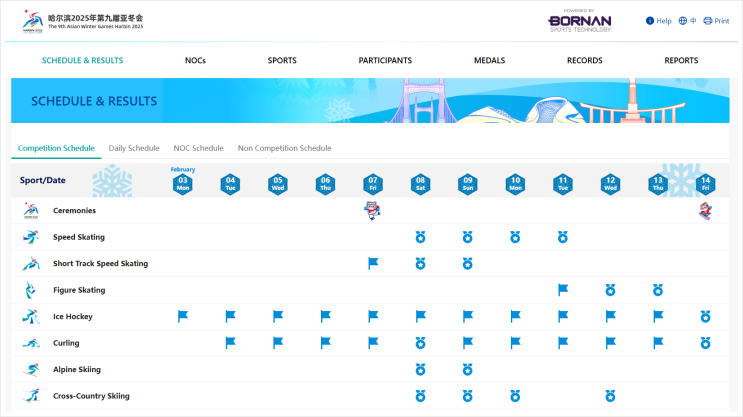Screen dimensions: 743x417
Task: Click the Sport/Date column header
Action: coord(43,180)
